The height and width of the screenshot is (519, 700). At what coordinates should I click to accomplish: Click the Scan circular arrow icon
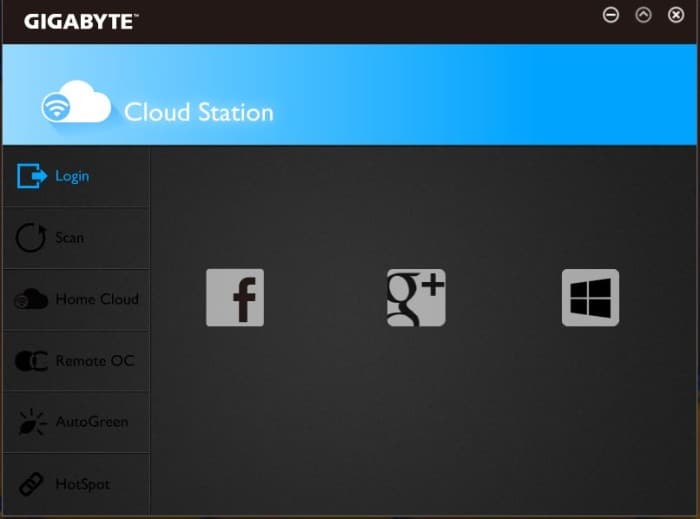pyautogui.click(x=31, y=238)
